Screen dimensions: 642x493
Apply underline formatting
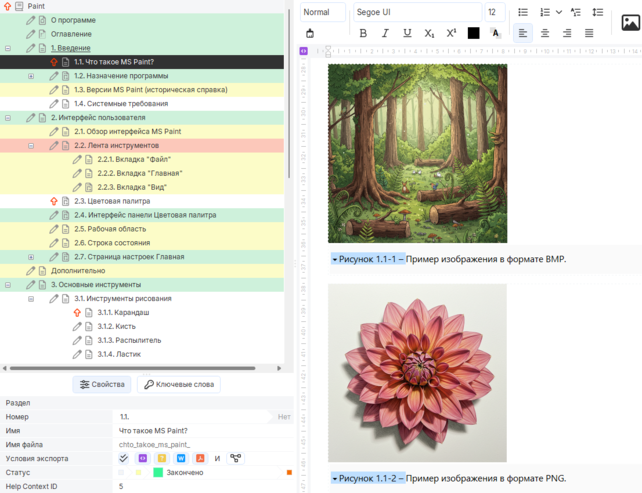pos(407,33)
